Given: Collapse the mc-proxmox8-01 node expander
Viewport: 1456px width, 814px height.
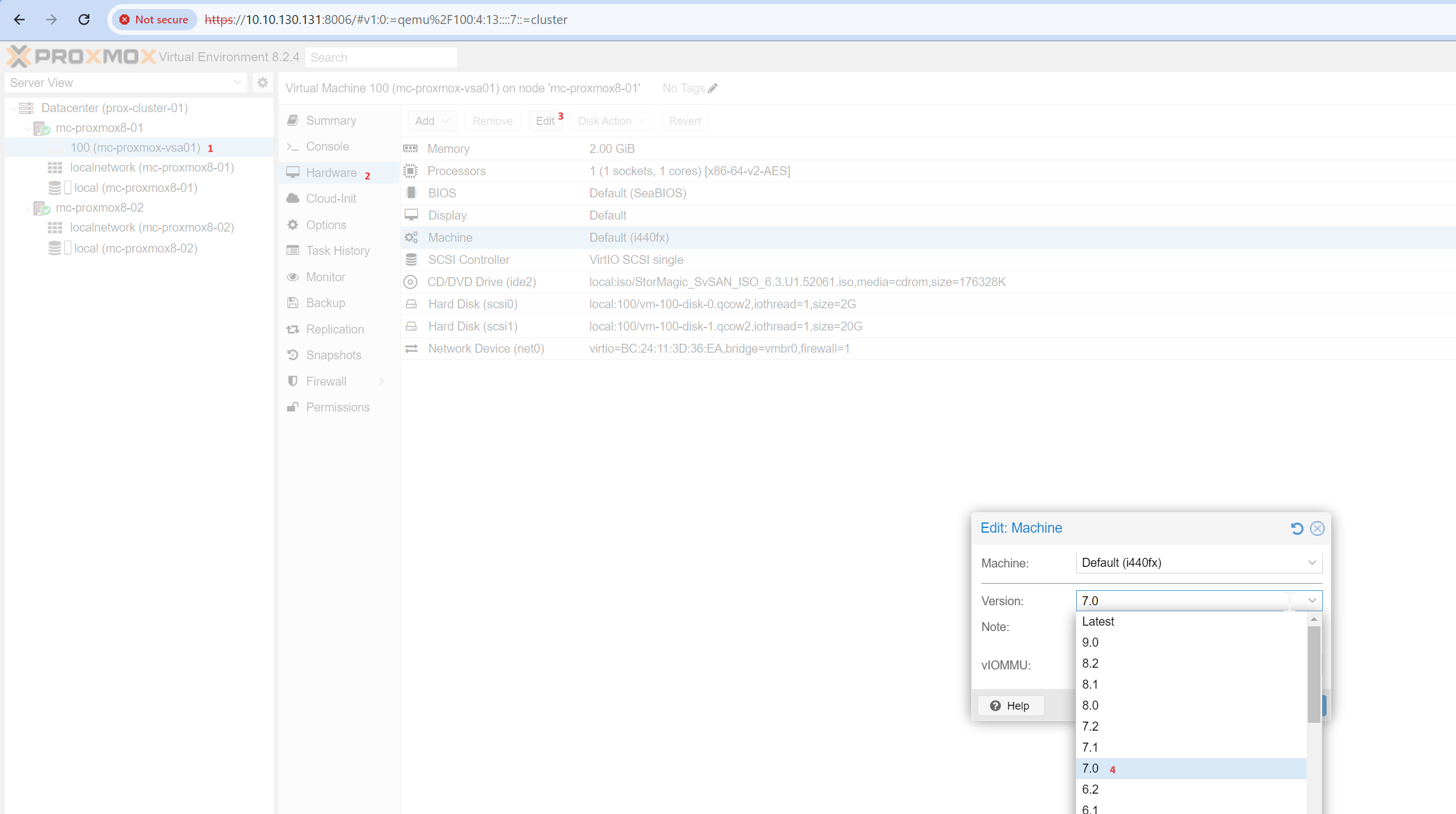Looking at the screenshot, I should tap(28, 128).
